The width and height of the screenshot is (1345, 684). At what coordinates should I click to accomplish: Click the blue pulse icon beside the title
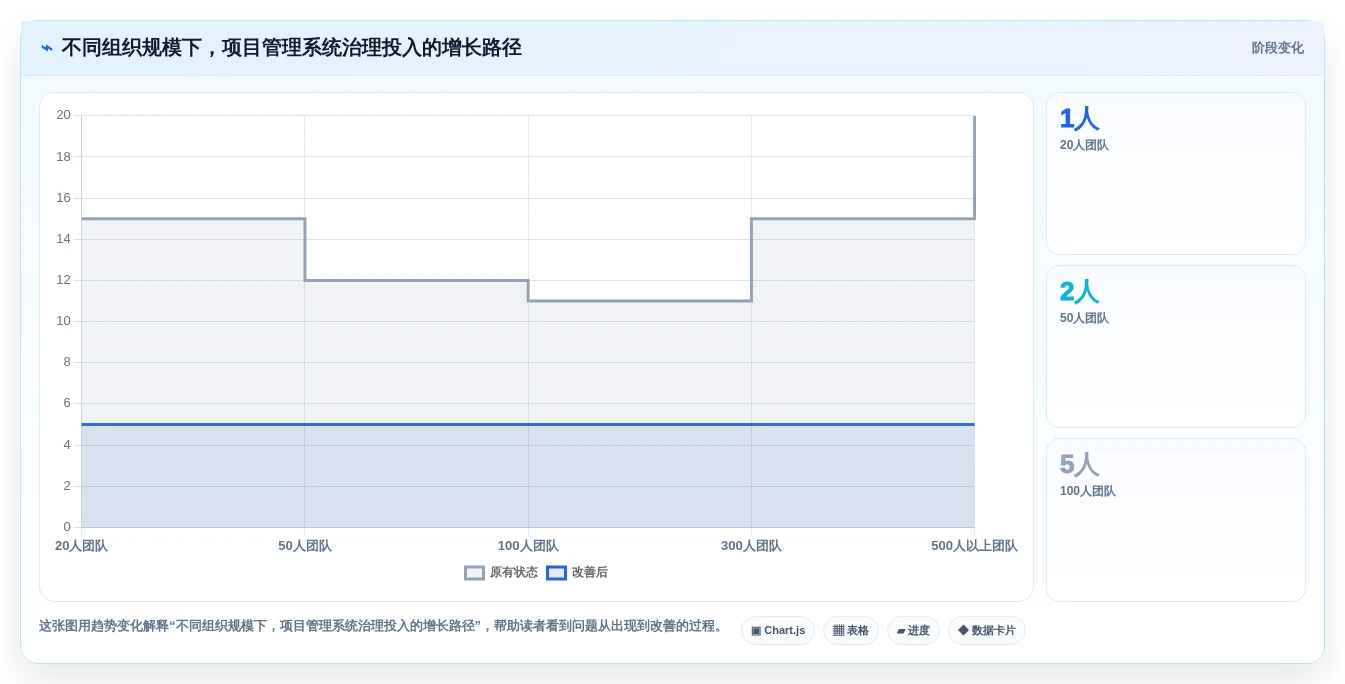click(47, 48)
